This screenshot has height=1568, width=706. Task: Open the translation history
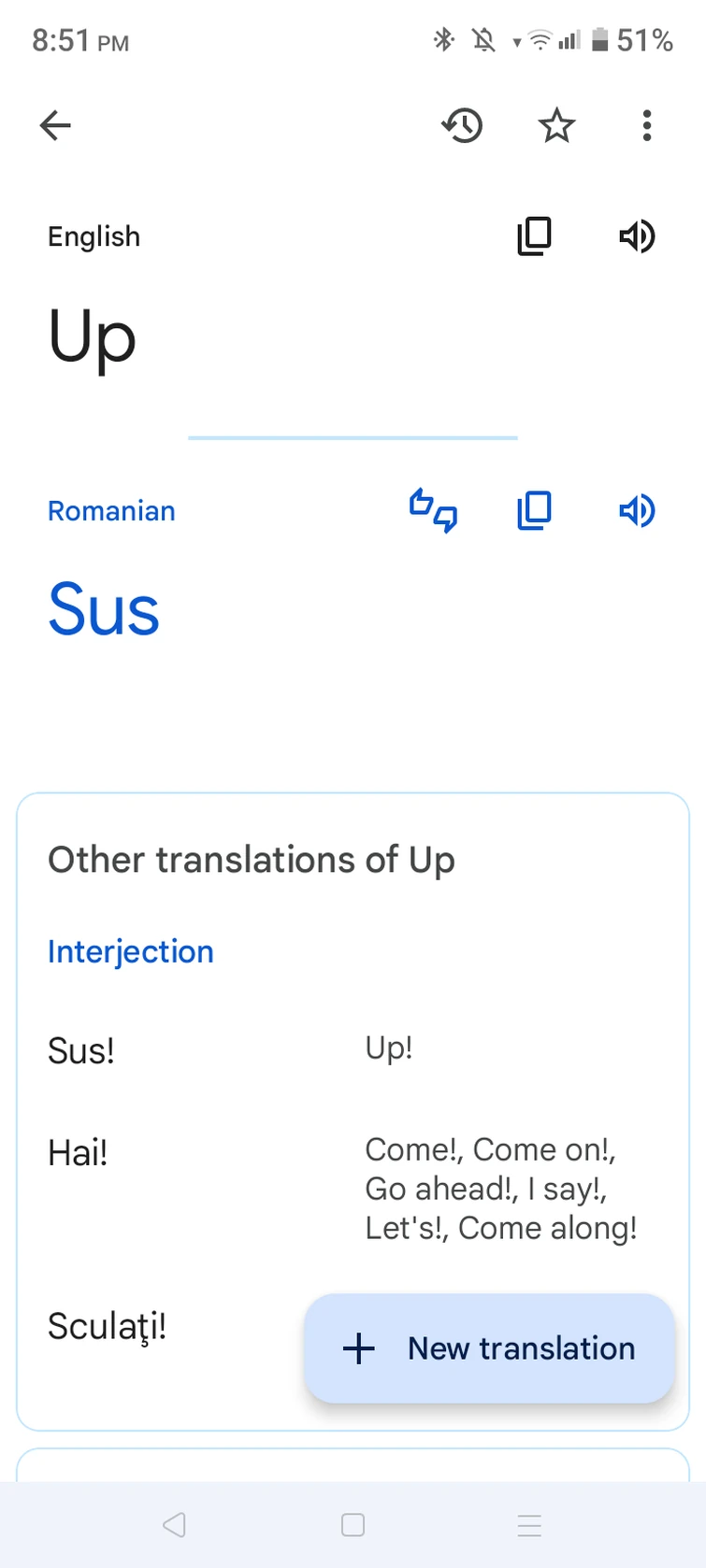click(x=462, y=125)
